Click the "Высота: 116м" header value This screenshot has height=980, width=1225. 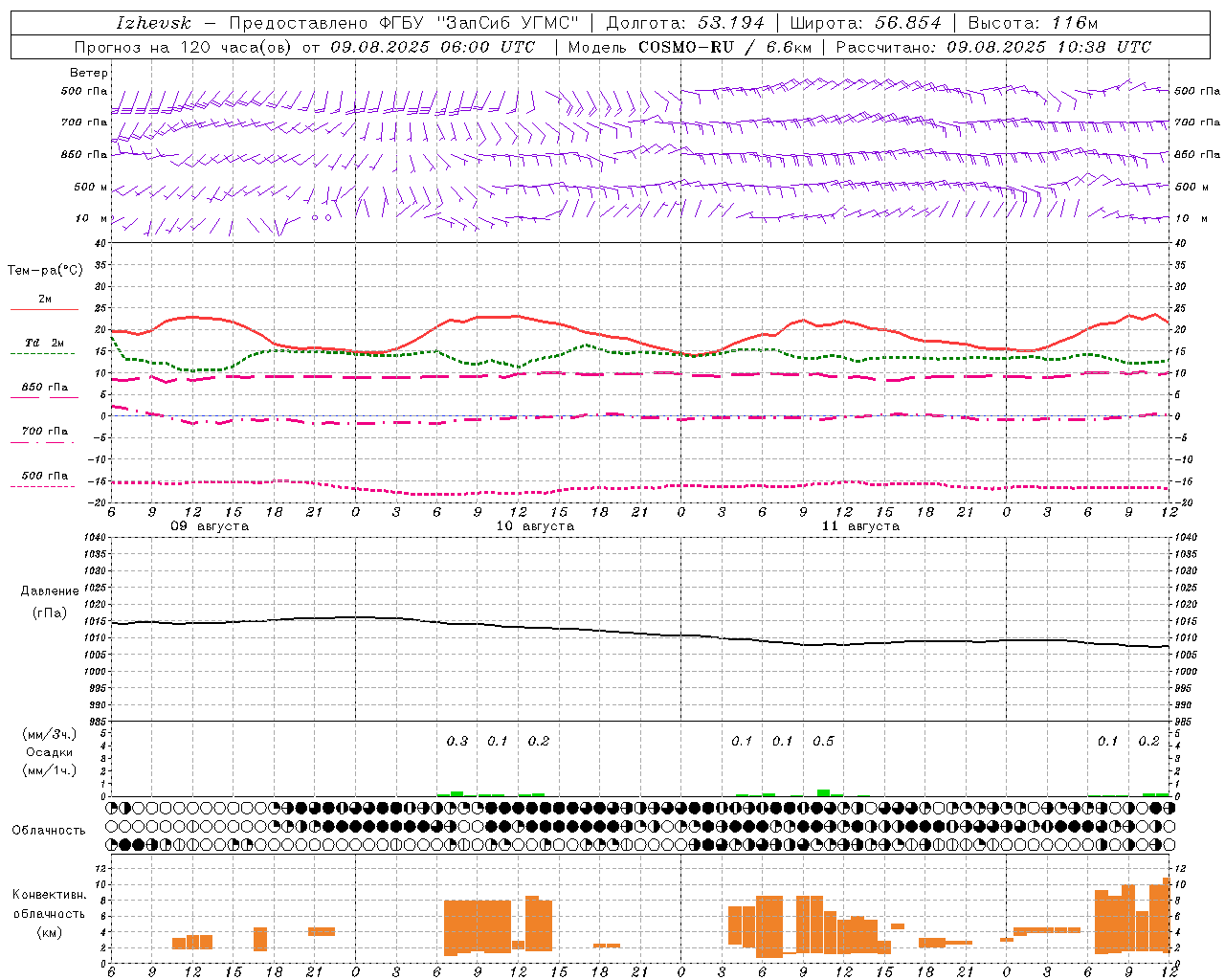point(1033,23)
